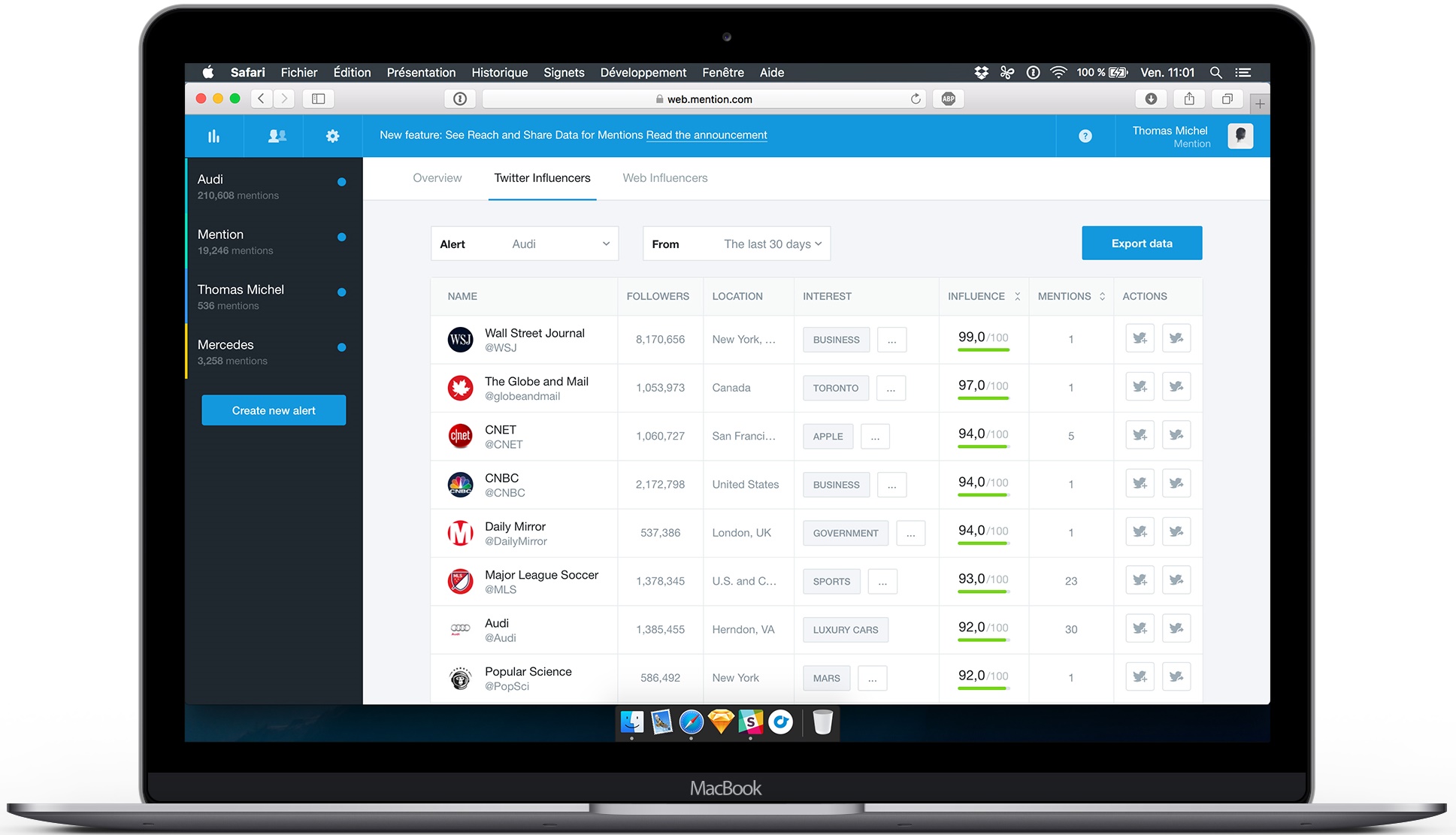Viewport: 1456px width, 835px height.
Task: Expand more interests next to SPORTS tag
Action: [882, 581]
